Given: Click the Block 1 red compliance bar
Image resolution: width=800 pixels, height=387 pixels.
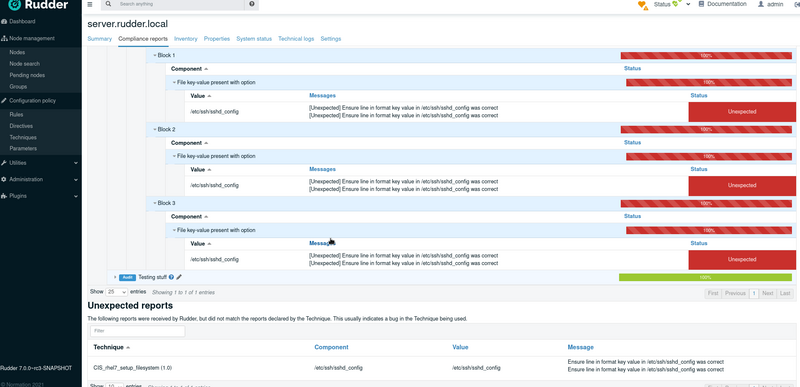Looking at the screenshot, I should click(x=706, y=56).
